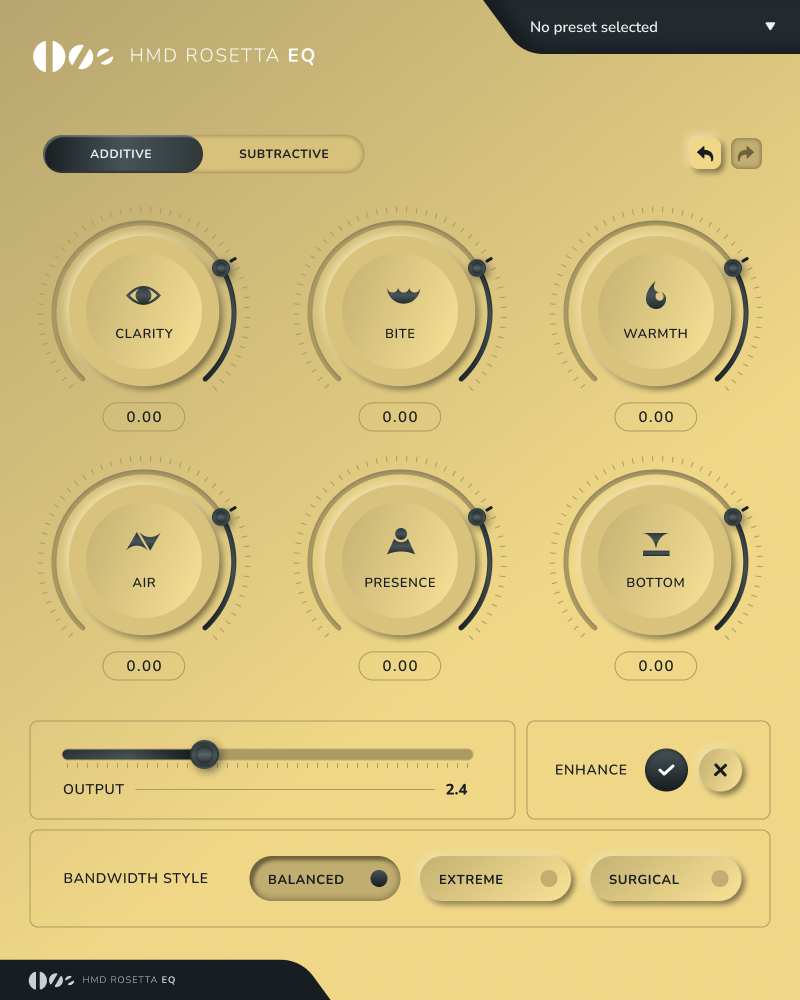Screen dimensions: 800x1000
Task: Switch to the Subtractive mode tab
Action: pyautogui.click(x=283, y=154)
